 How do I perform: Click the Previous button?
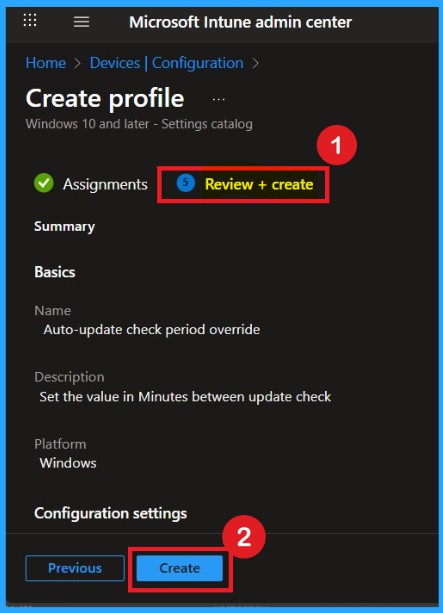[x=75, y=568]
